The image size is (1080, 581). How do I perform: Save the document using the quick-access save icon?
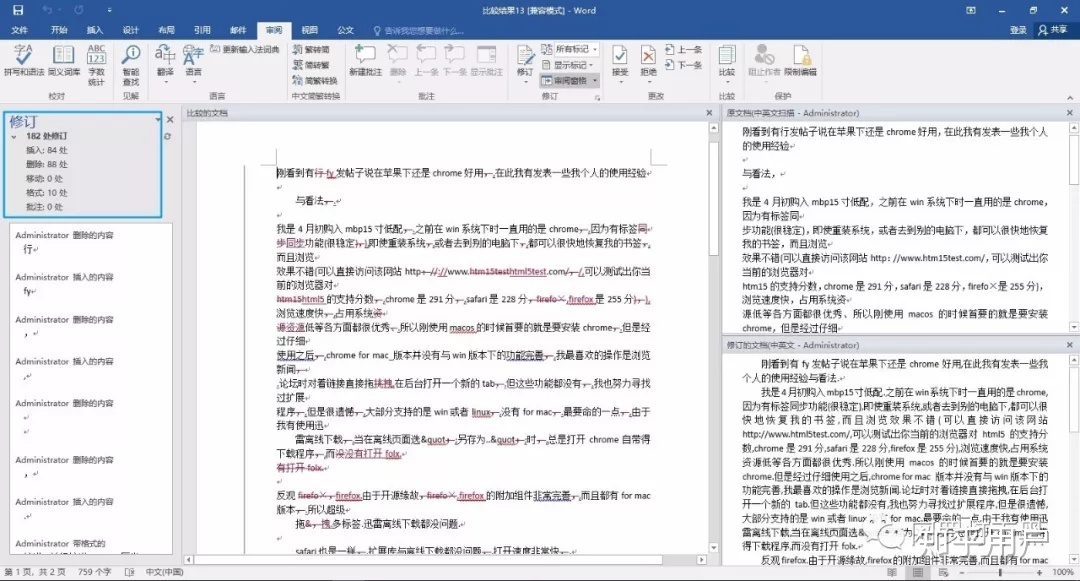(17, 10)
